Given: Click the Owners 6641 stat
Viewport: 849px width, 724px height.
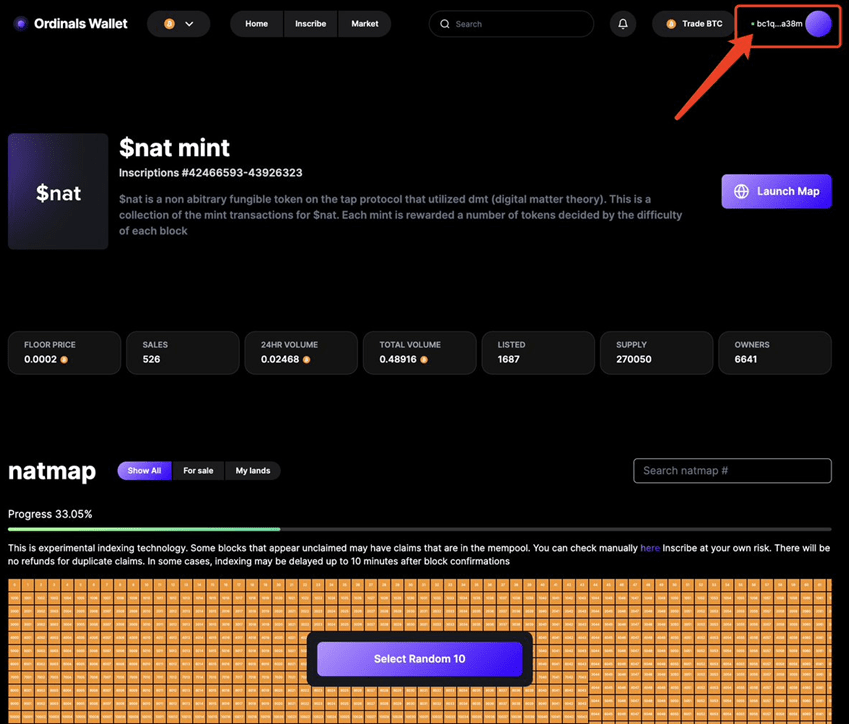Looking at the screenshot, I should [775, 353].
